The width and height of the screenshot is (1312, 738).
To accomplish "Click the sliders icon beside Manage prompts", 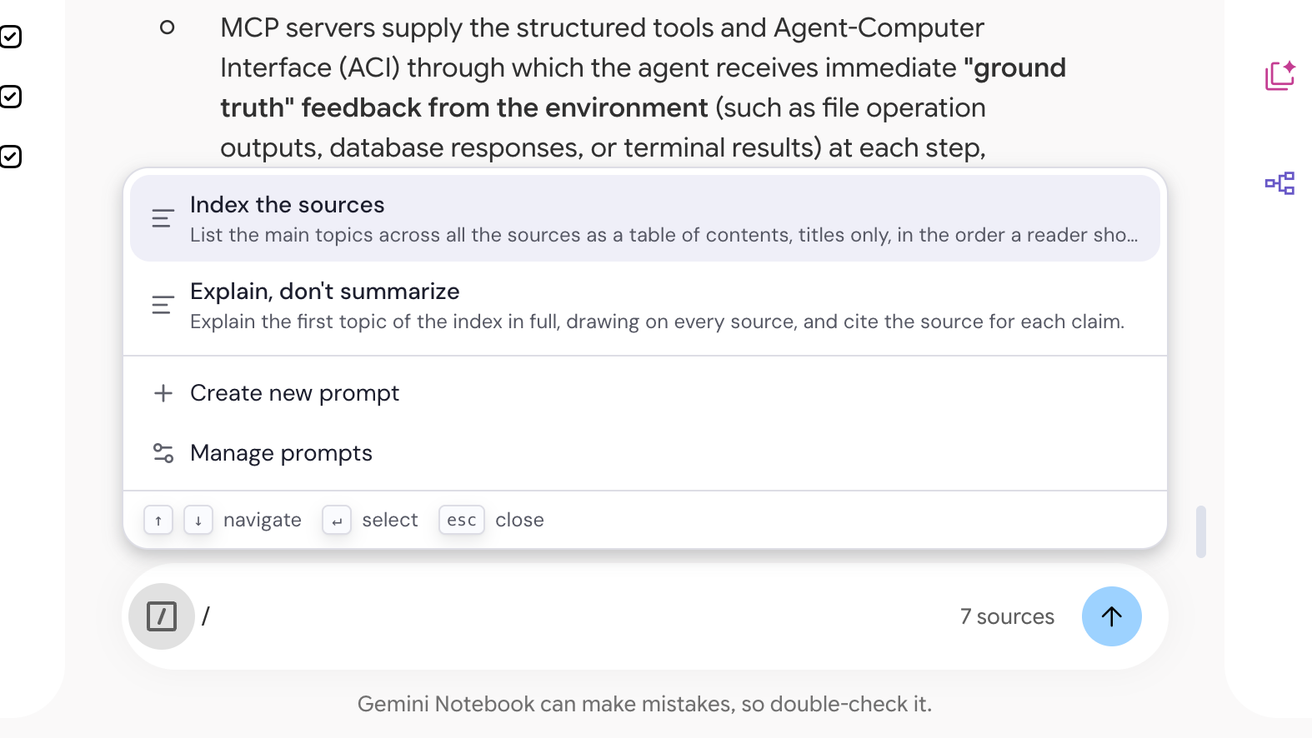I will [x=163, y=453].
